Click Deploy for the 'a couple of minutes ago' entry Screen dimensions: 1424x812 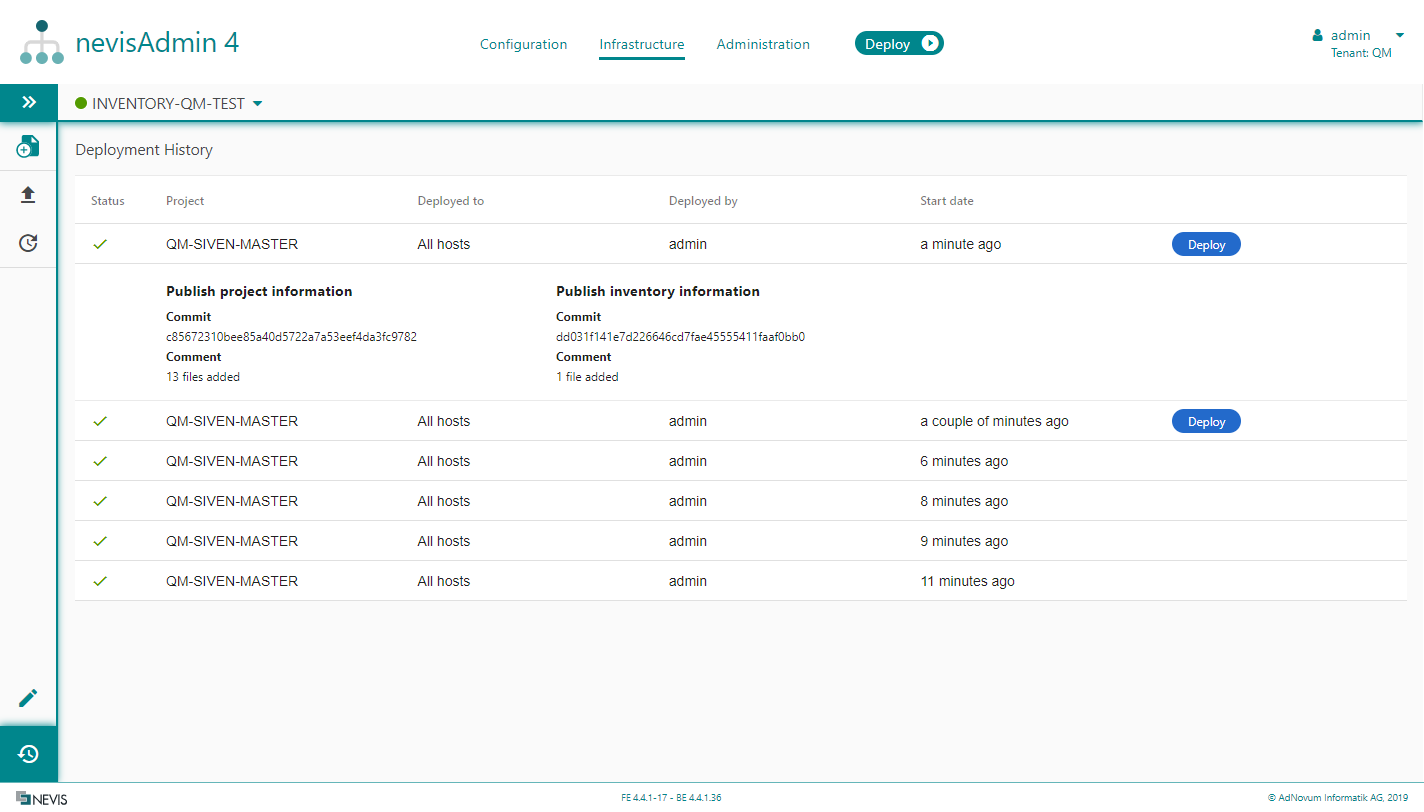[1206, 421]
